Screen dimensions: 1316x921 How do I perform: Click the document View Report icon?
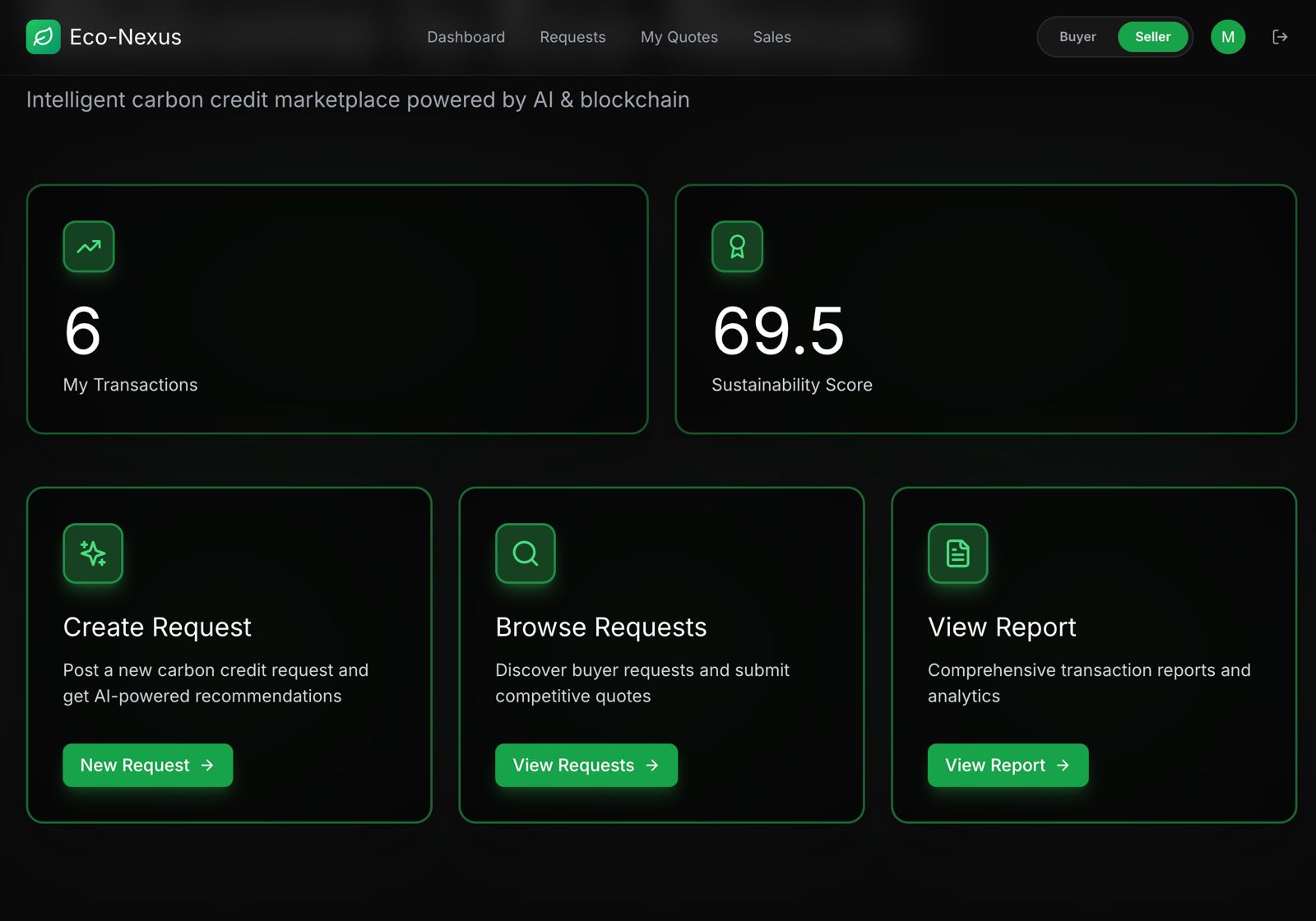click(958, 553)
